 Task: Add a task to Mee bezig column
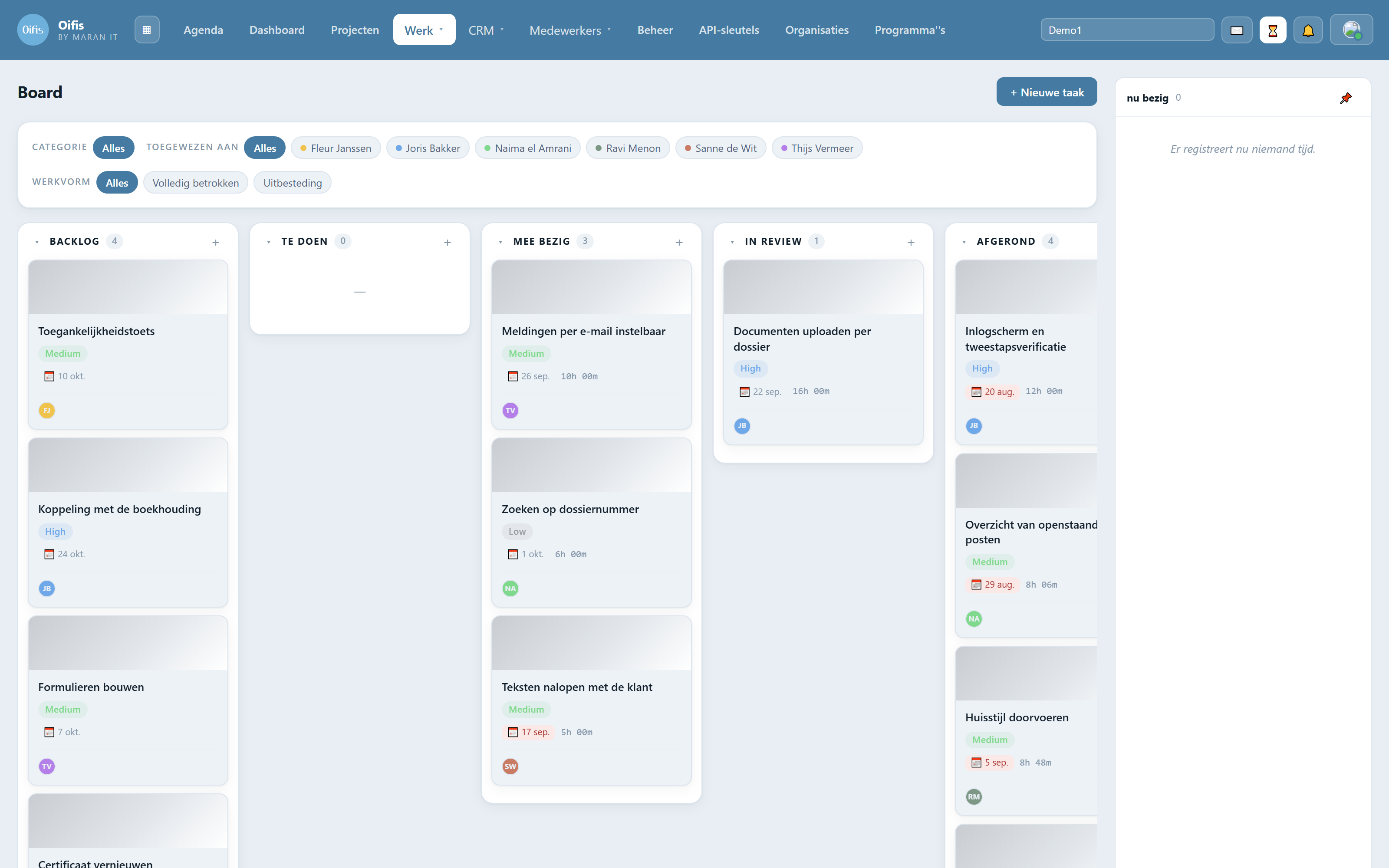click(679, 242)
